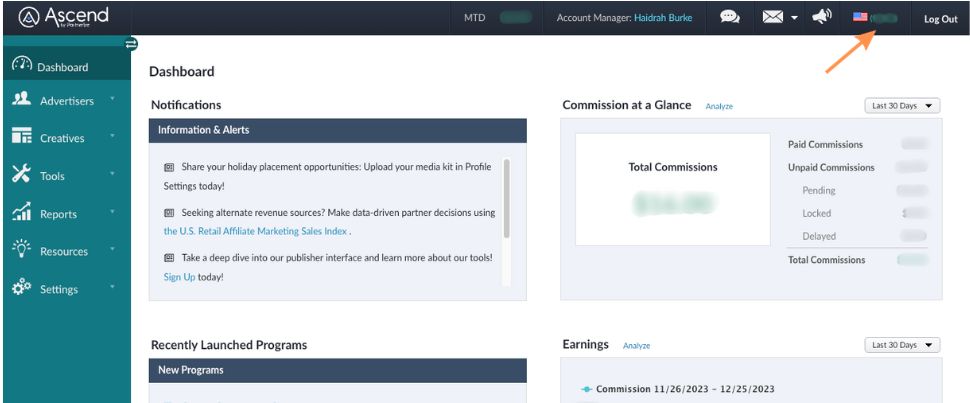Expand the Creatives menu arrow

tap(112, 137)
